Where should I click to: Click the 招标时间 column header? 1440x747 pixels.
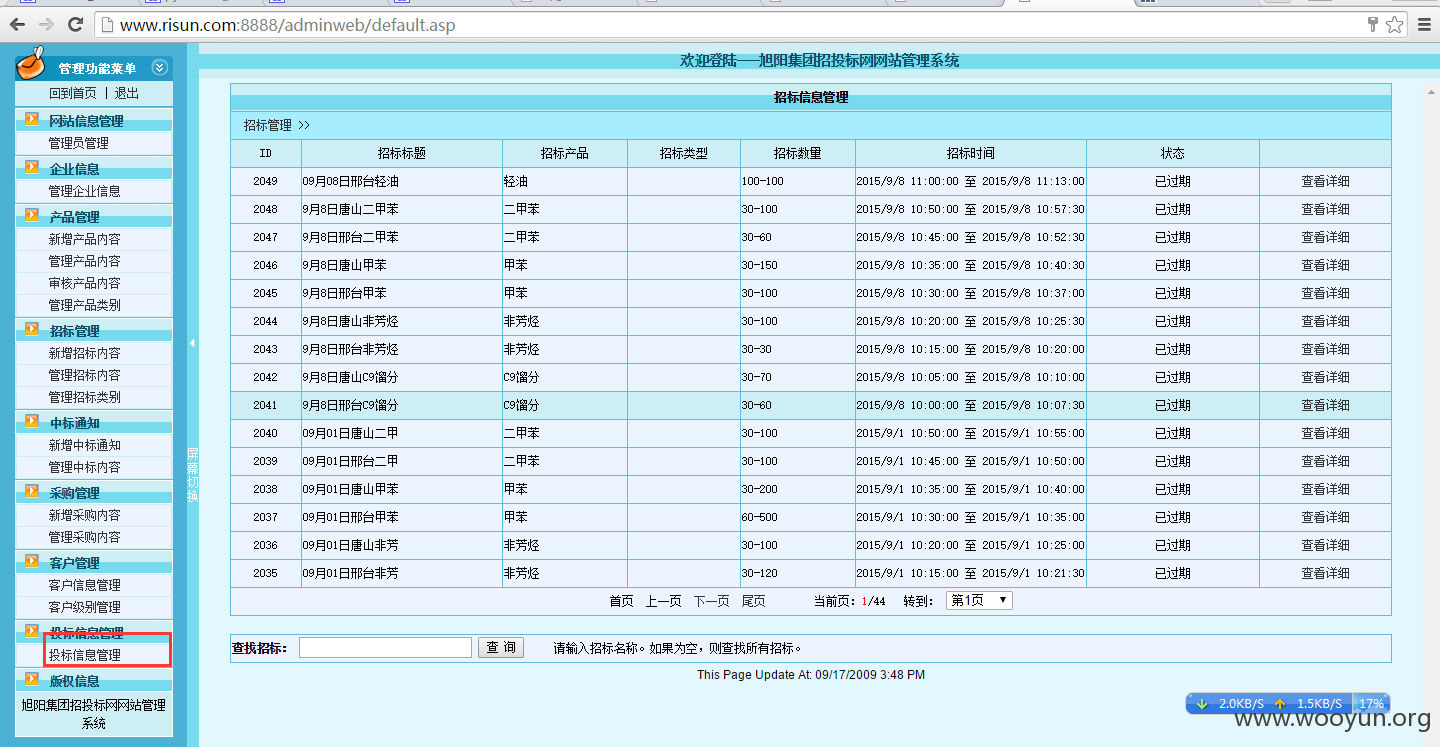point(971,153)
